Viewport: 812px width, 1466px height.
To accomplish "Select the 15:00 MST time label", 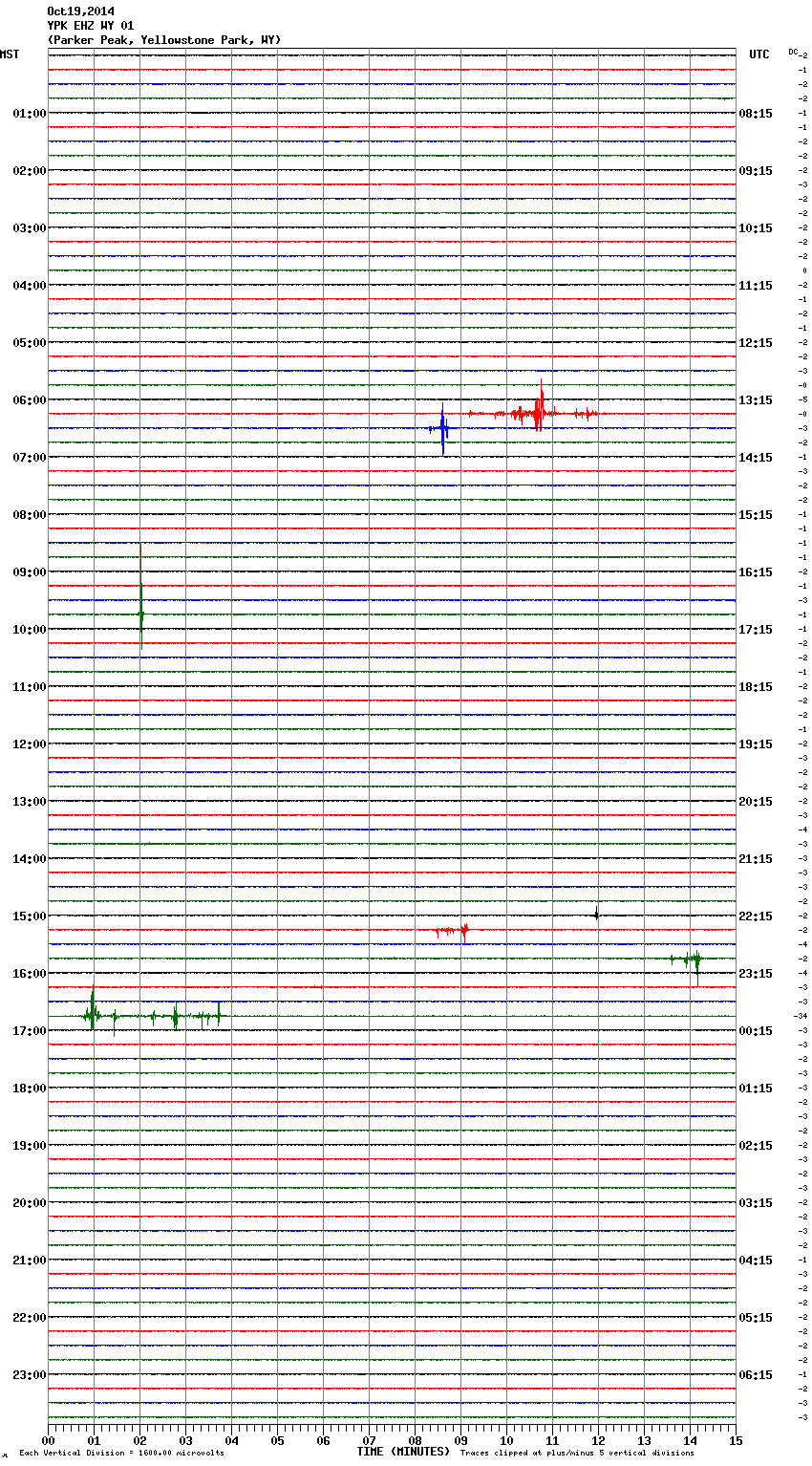I will (x=30, y=916).
